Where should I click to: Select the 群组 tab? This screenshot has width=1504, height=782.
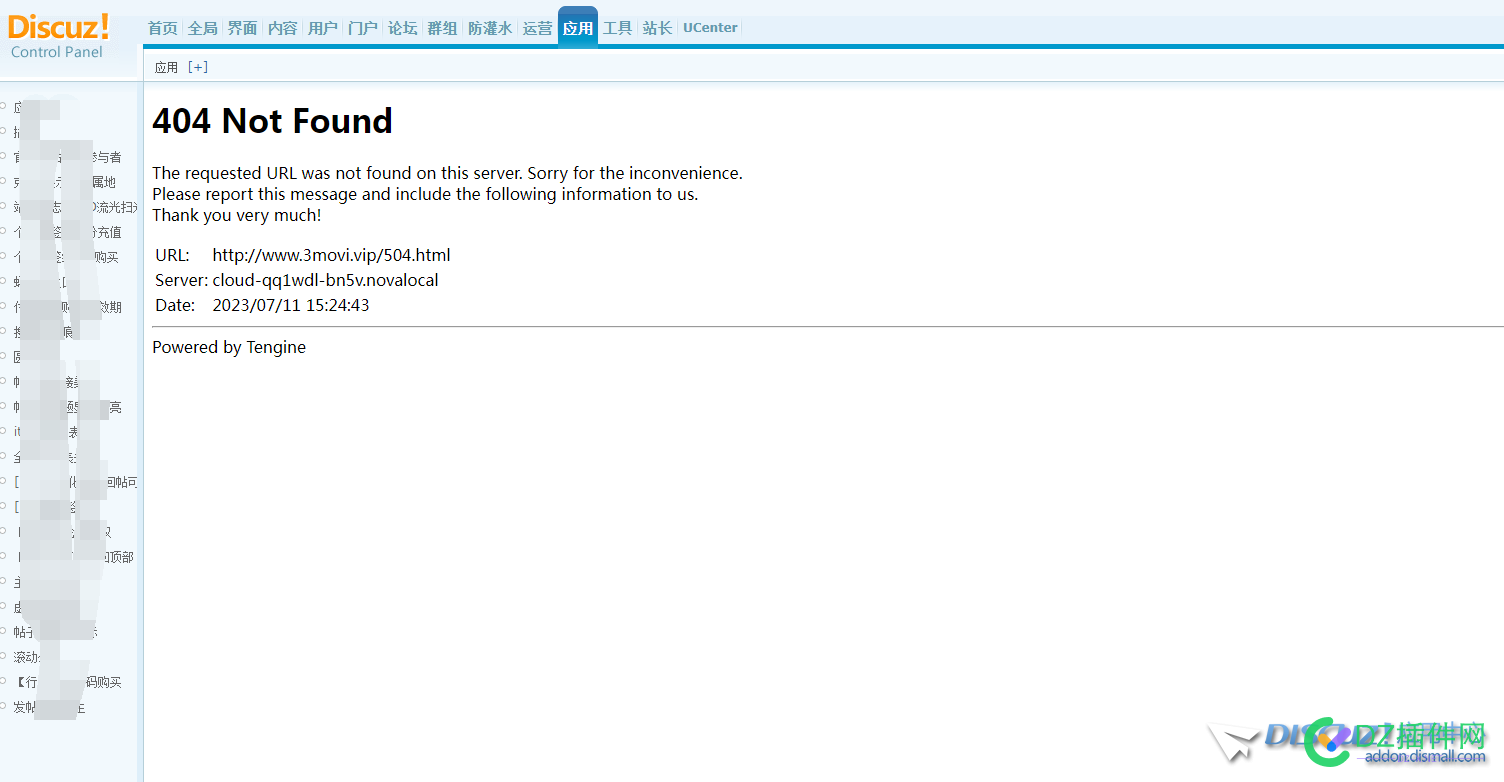click(x=442, y=28)
